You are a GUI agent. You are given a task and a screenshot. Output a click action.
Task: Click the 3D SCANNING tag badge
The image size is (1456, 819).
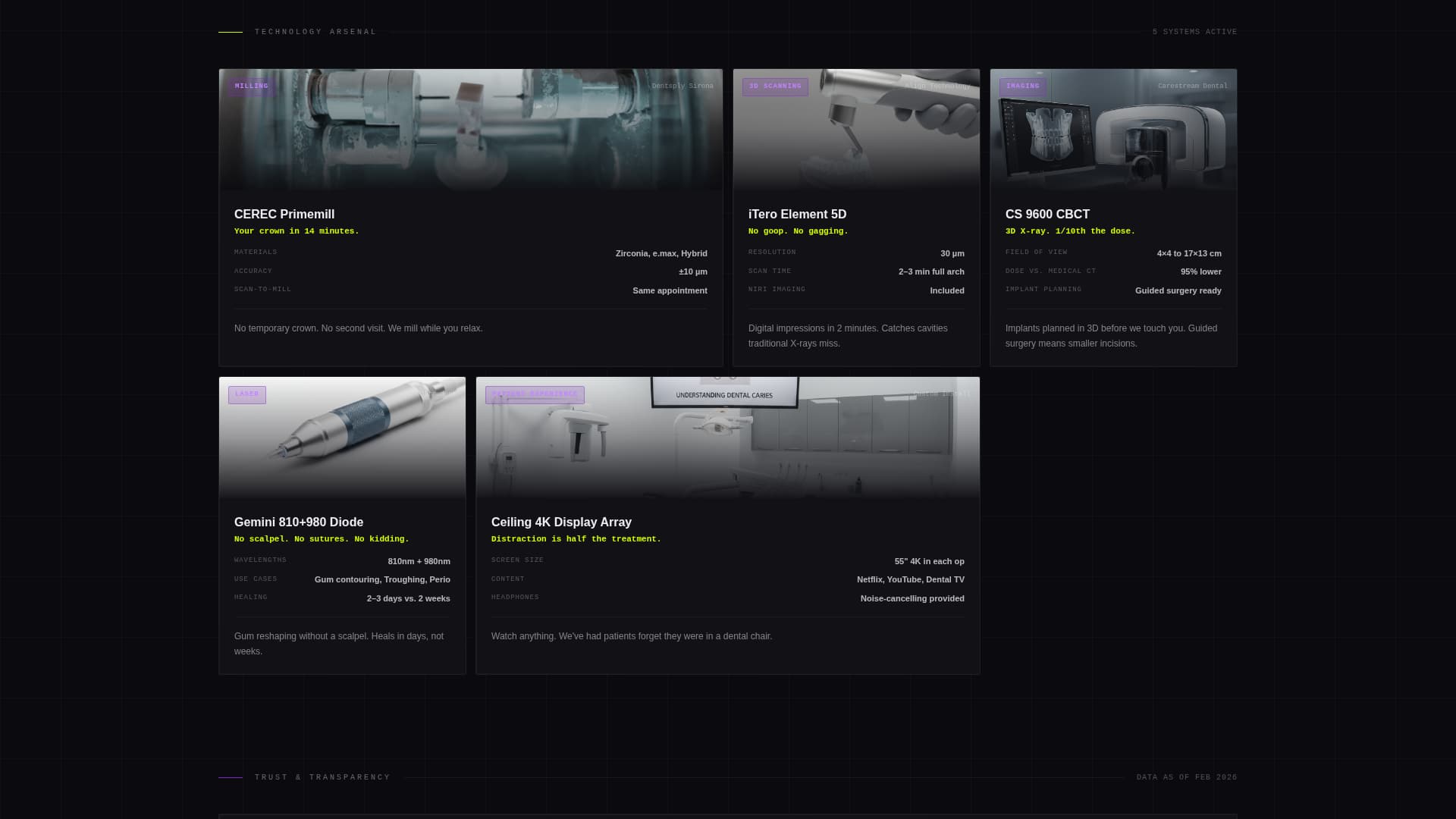point(775,86)
